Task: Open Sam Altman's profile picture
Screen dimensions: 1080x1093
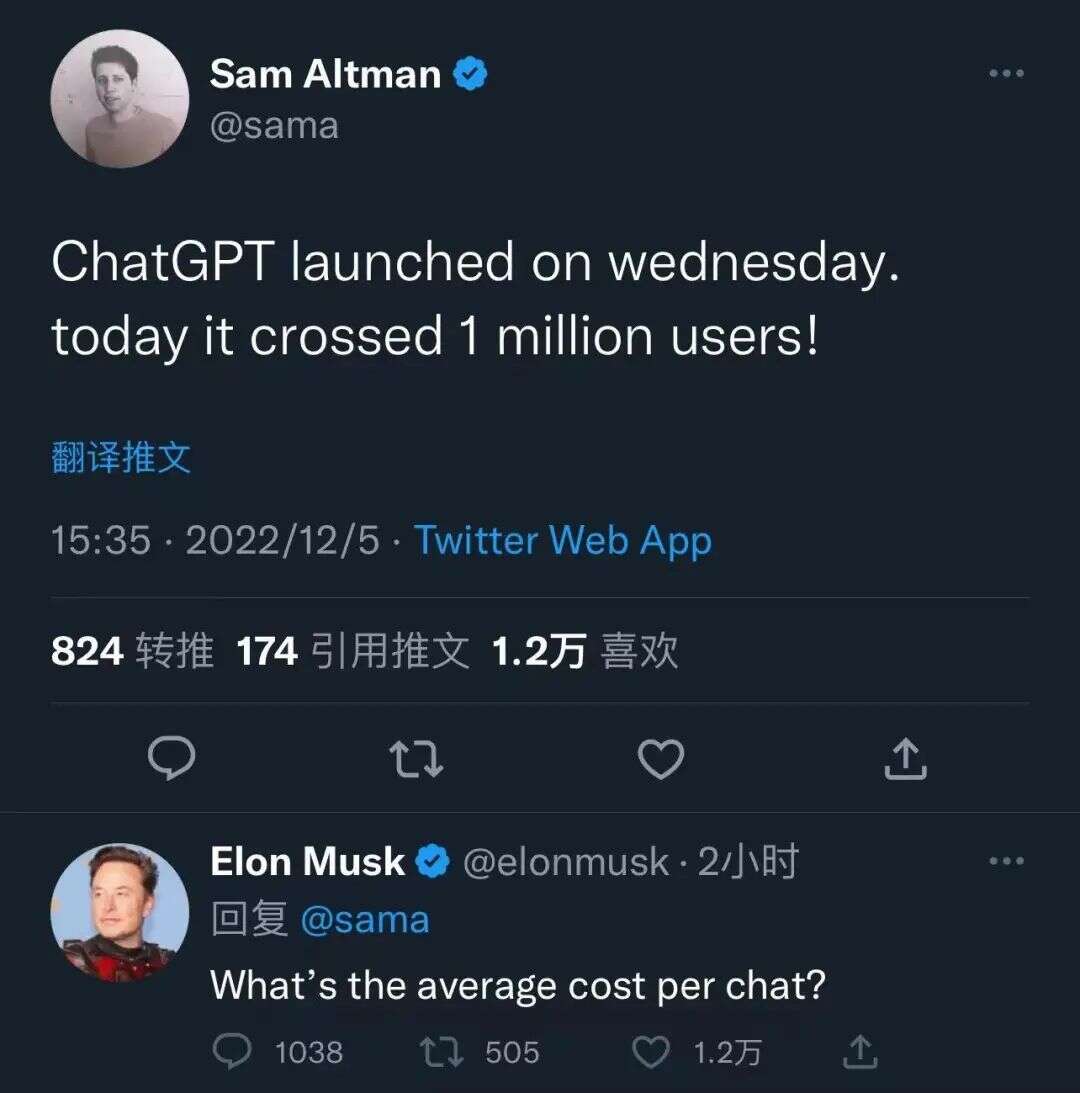Action: coord(120,98)
